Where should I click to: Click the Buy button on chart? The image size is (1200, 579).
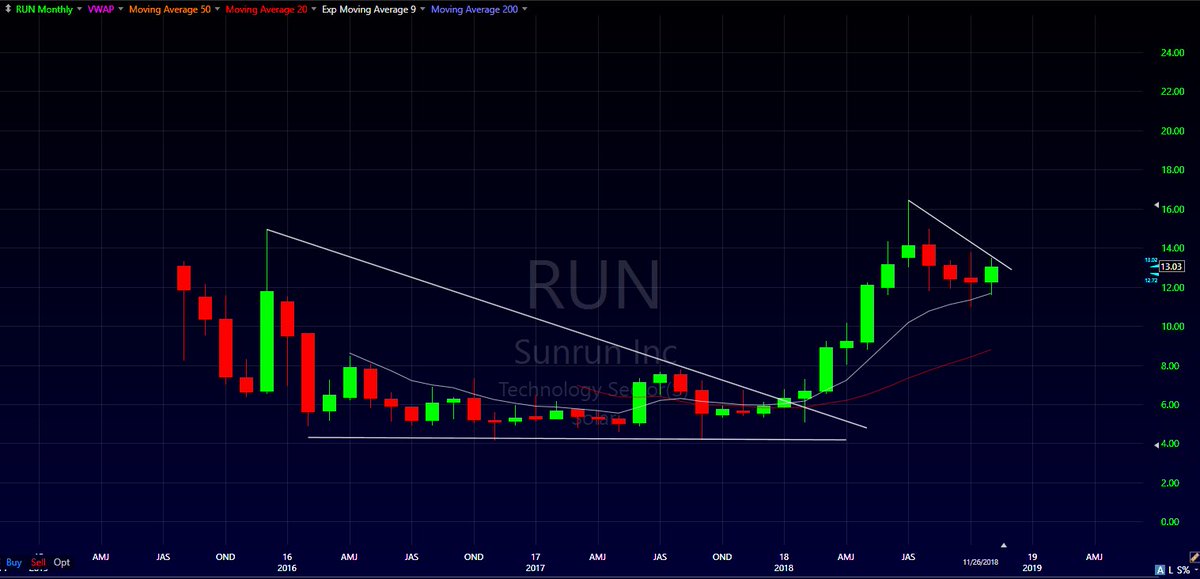point(12,562)
